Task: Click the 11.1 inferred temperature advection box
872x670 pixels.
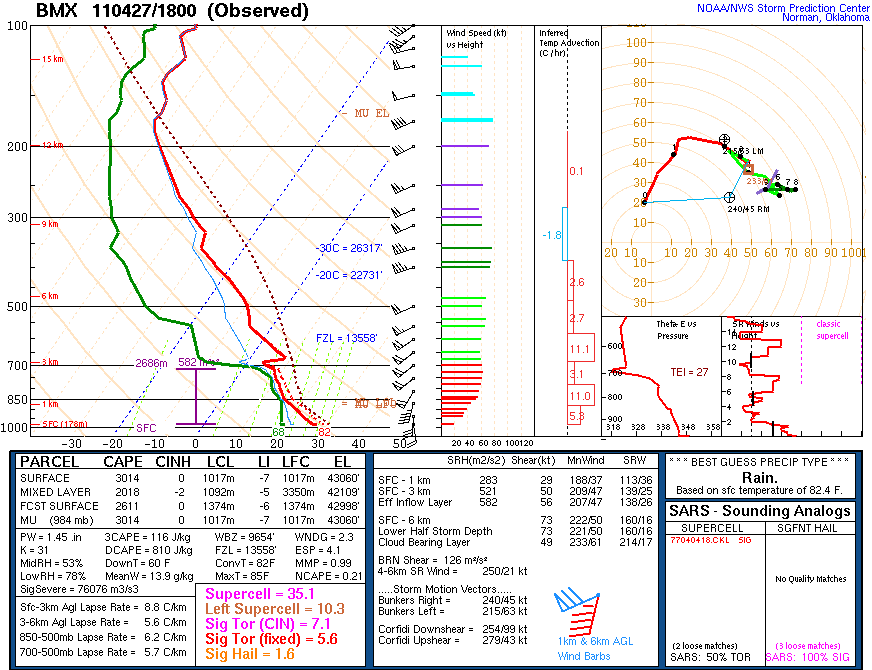Action: coord(580,349)
